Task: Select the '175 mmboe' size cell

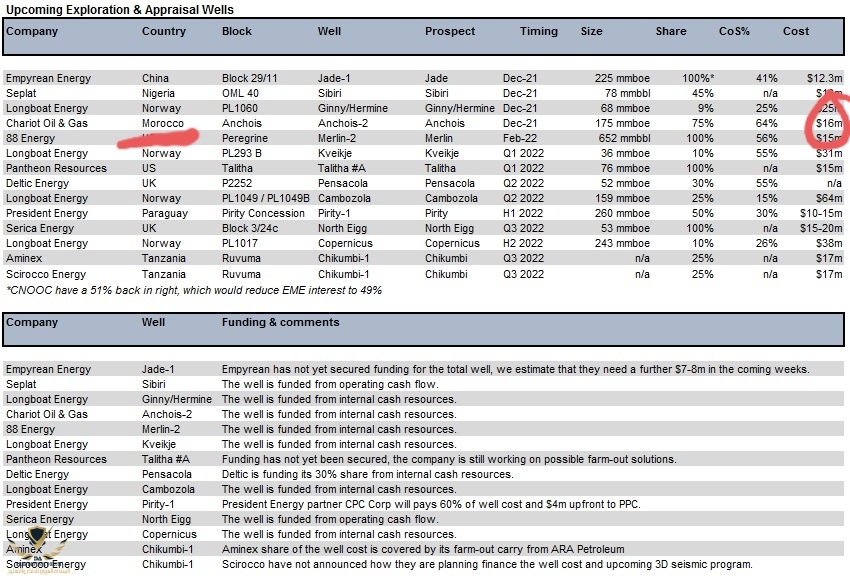Action: pos(622,124)
